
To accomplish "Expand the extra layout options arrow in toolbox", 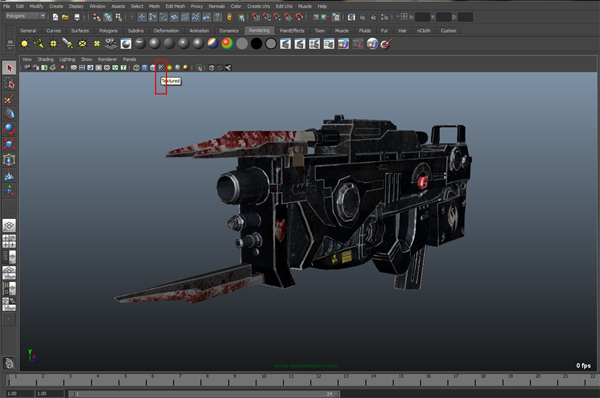I will click(9, 318).
